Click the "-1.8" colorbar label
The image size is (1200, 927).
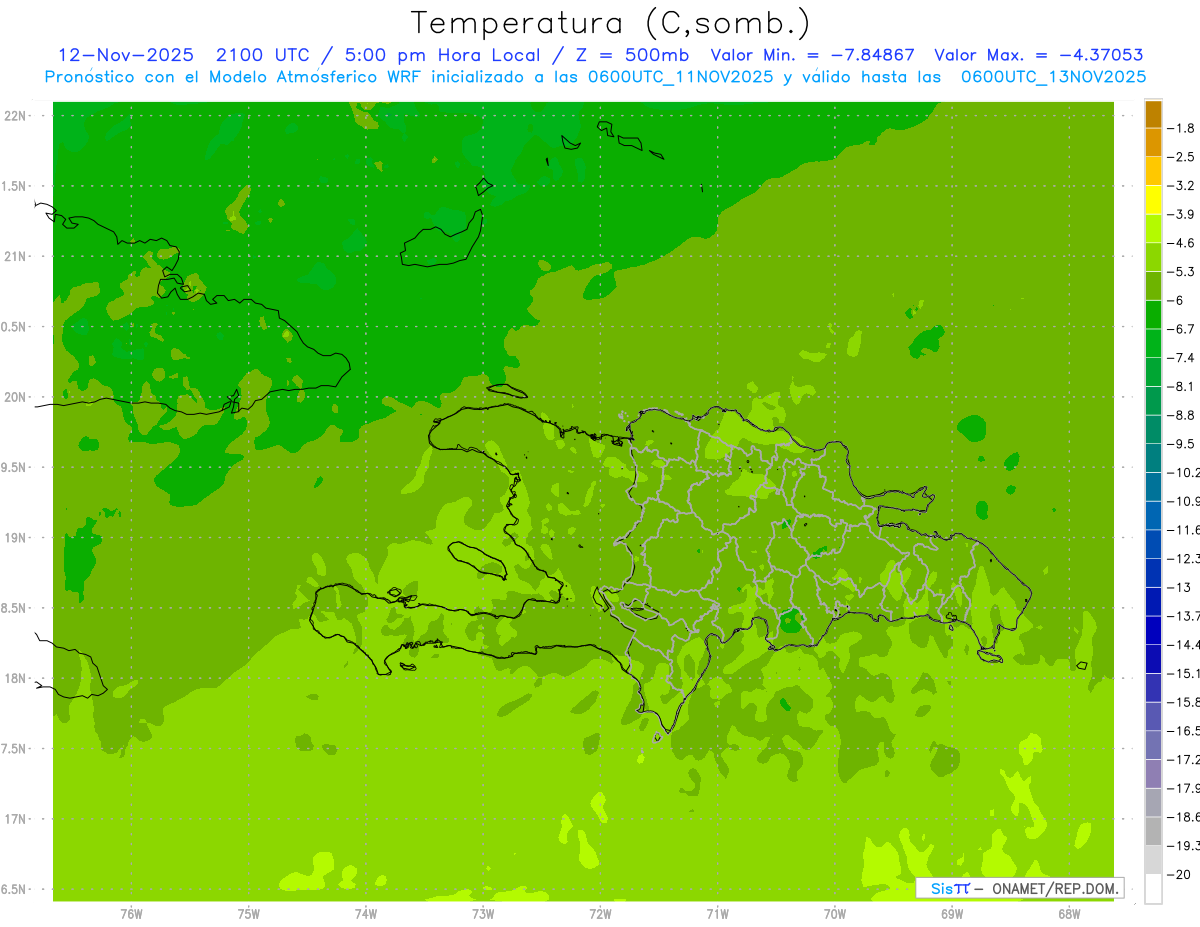(x=1182, y=128)
